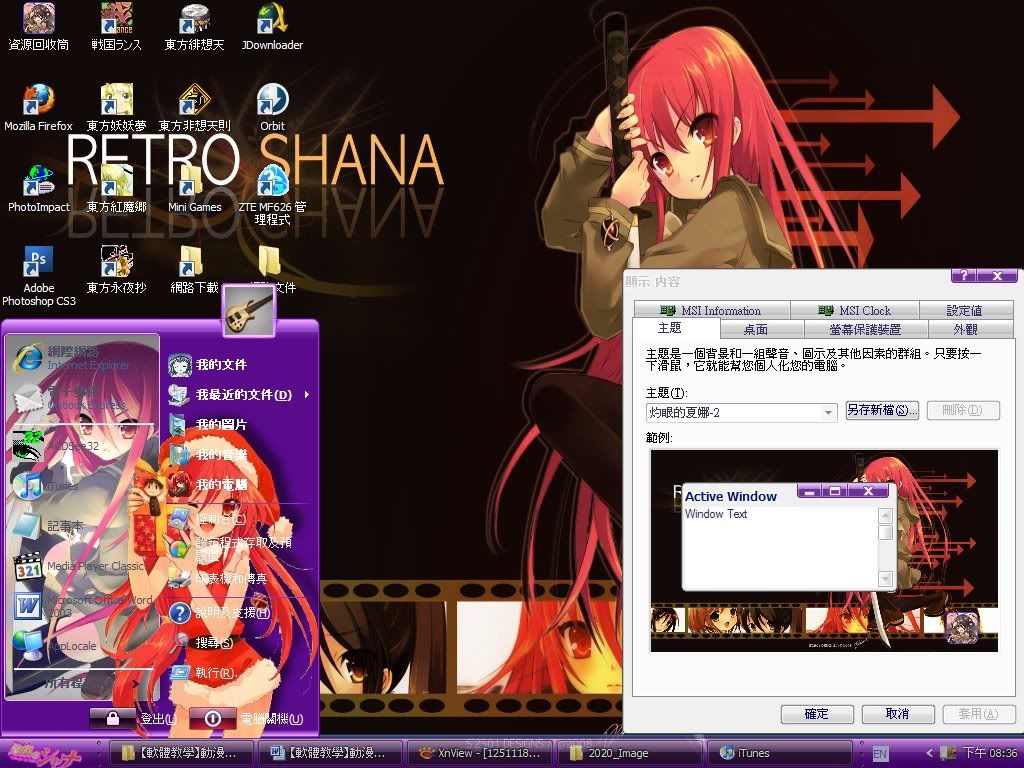Launch the 東方紅魔郷 desktop shortcut
This screenshot has height=768, width=1024.
click(x=116, y=189)
